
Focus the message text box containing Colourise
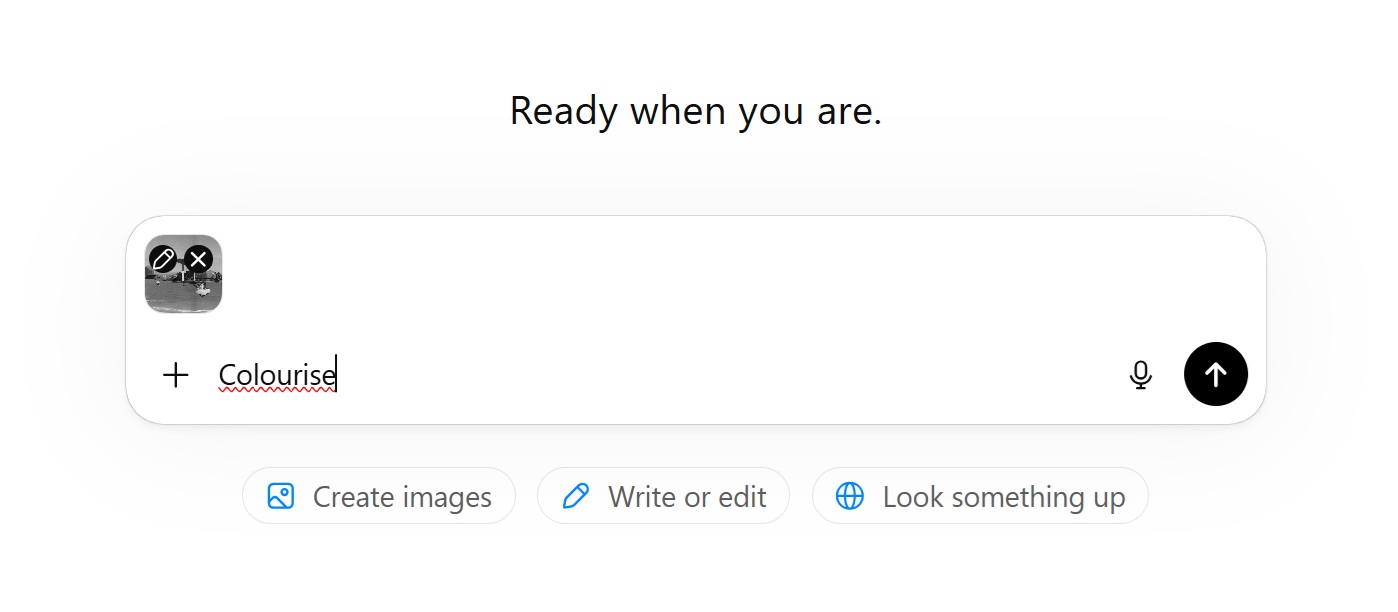pos(600,376)
